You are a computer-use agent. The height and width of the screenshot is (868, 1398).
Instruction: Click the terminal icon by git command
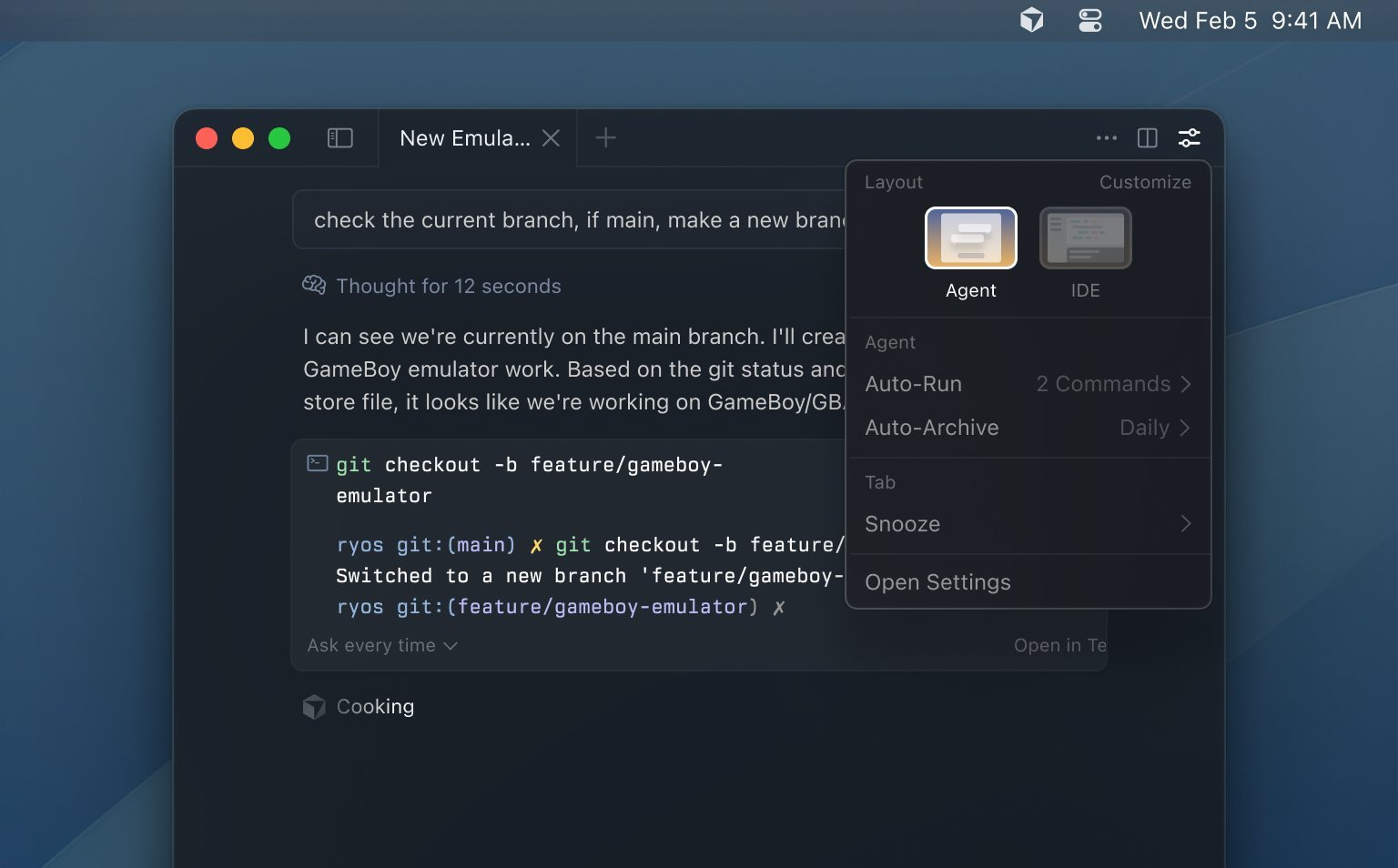(318, 463)
